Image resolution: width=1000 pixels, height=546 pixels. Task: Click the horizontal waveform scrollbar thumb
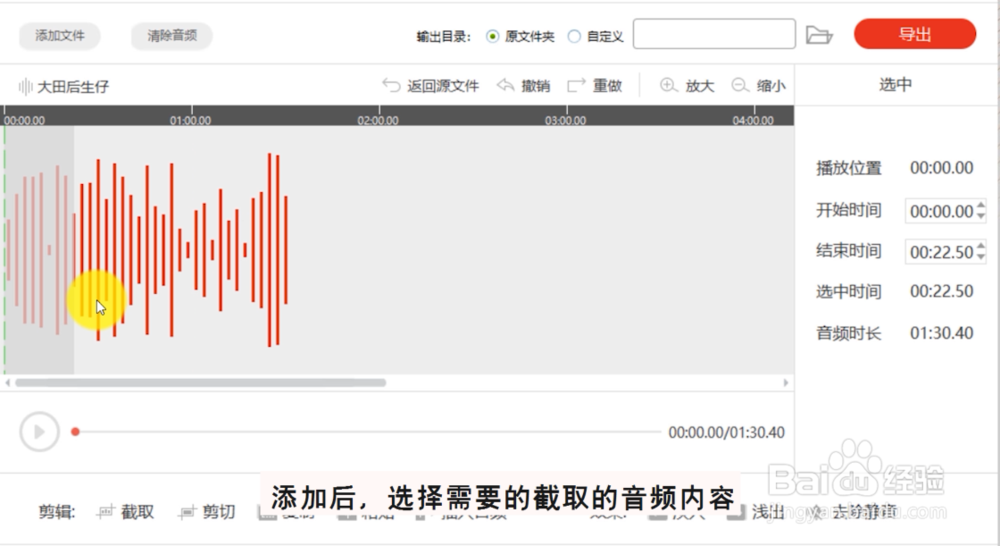click(x=200, y=383)
